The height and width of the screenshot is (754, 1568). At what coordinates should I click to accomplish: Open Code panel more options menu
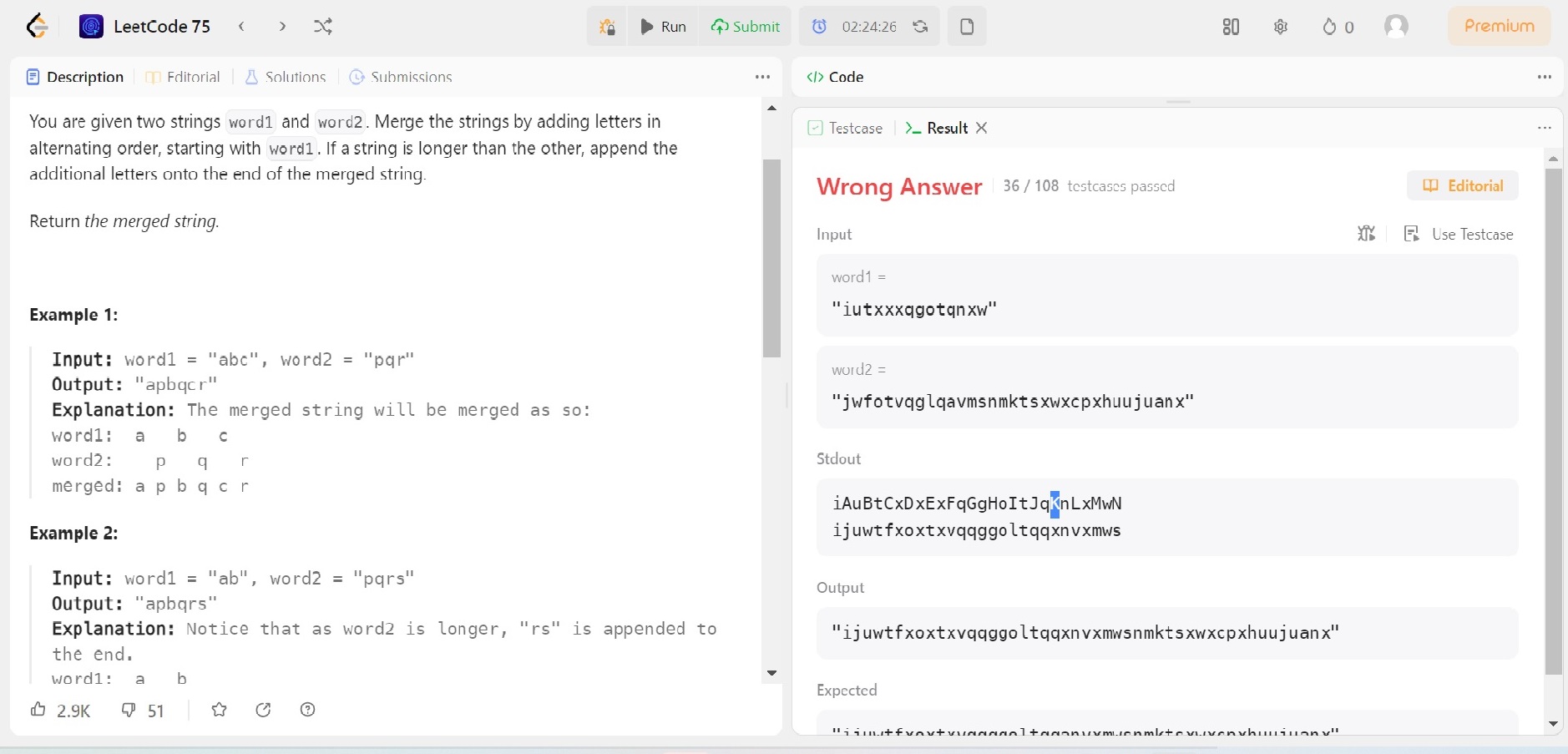pos(1545,77)
